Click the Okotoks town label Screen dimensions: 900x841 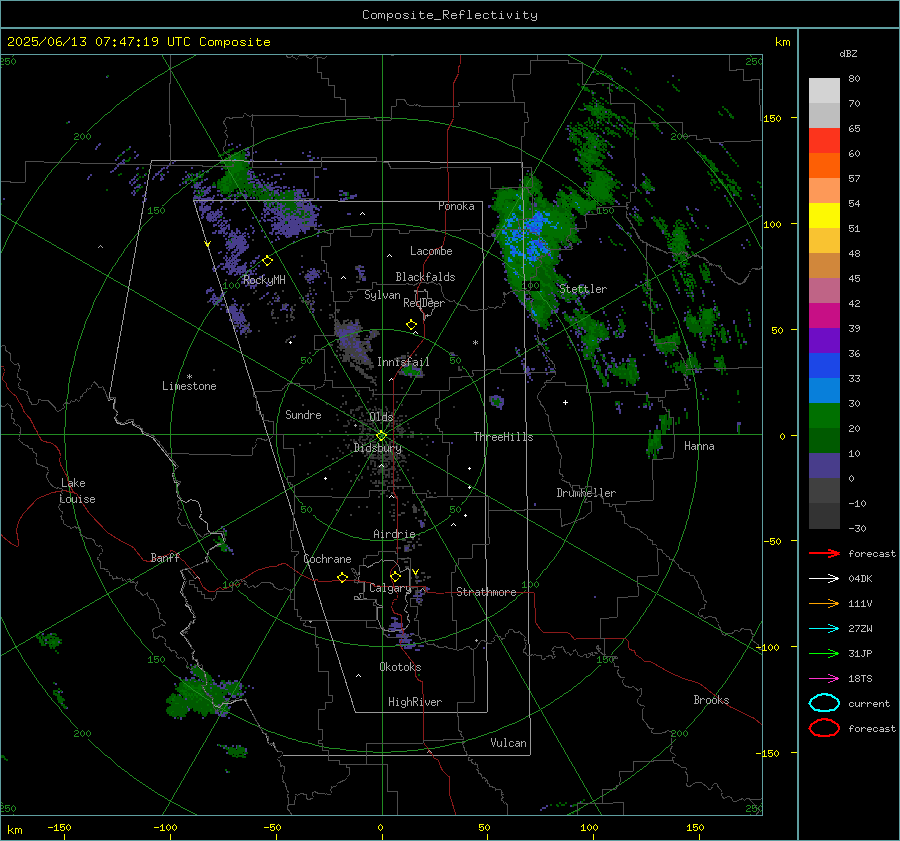[x=400, y=666]
